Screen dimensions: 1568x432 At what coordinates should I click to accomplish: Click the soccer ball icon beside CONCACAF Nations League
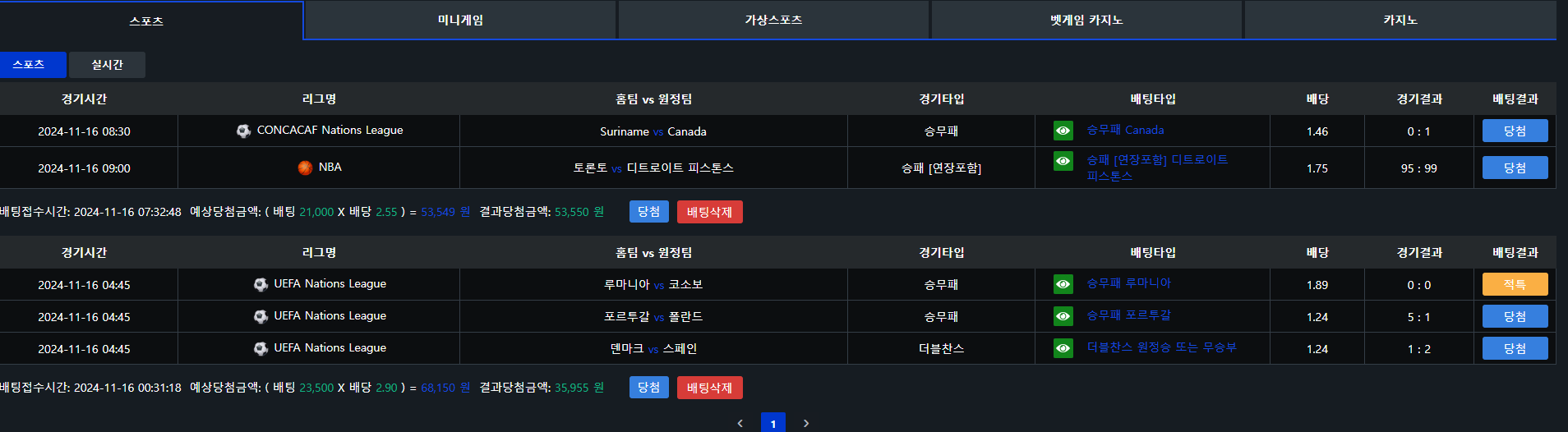243,131
